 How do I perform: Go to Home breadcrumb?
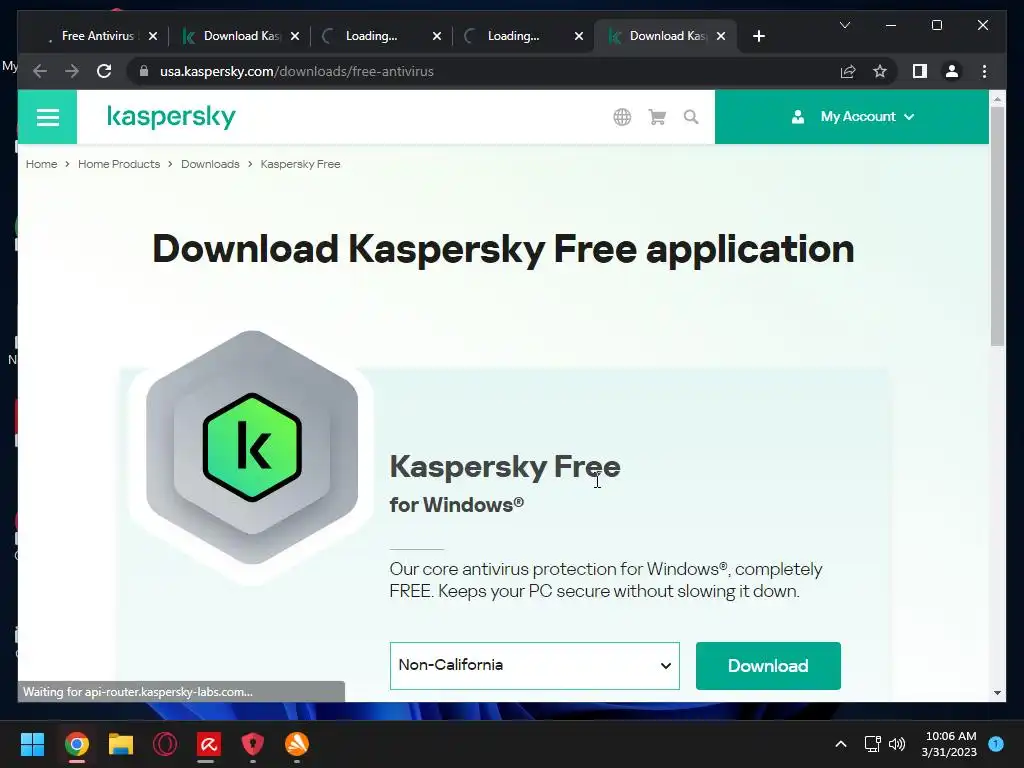41,164
